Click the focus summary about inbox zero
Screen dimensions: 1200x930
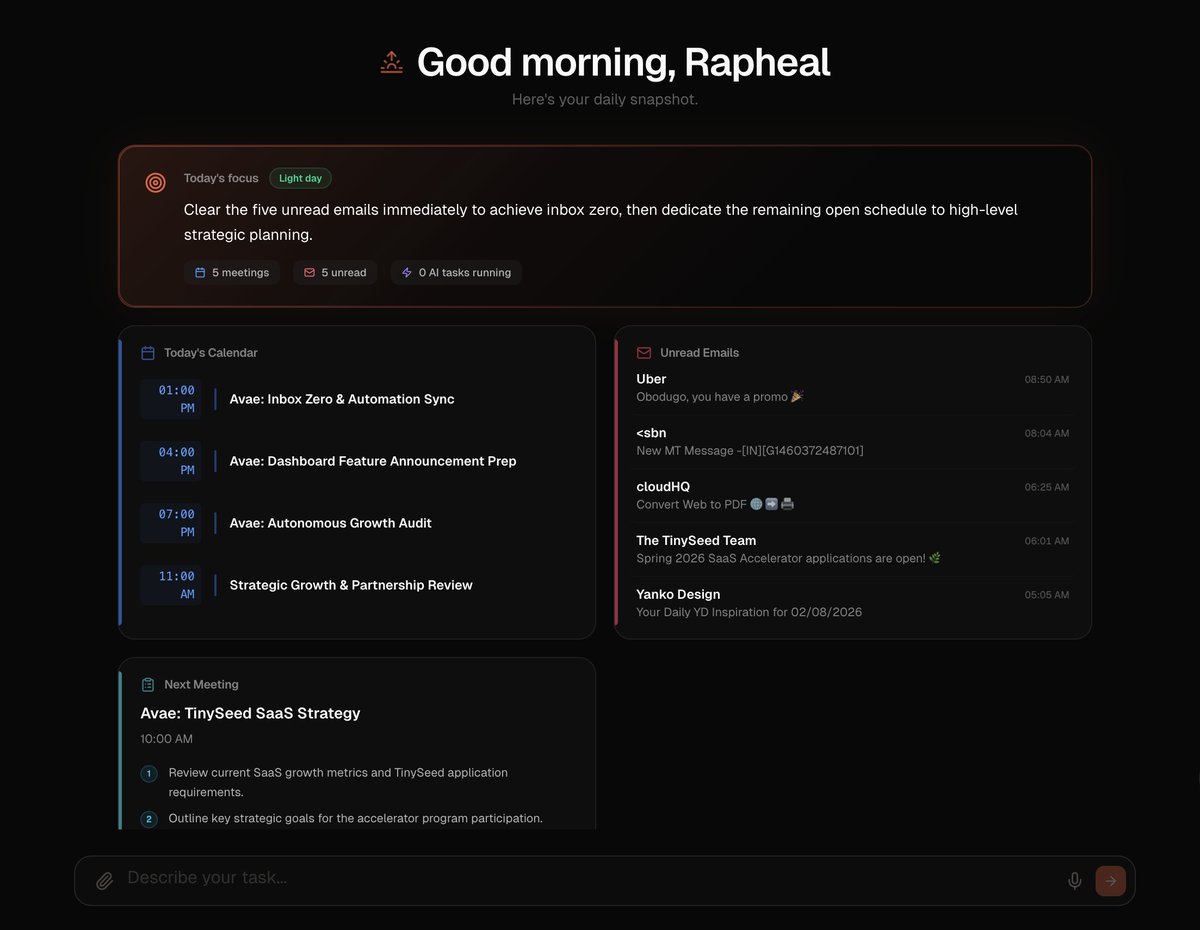tap(601, 222)
